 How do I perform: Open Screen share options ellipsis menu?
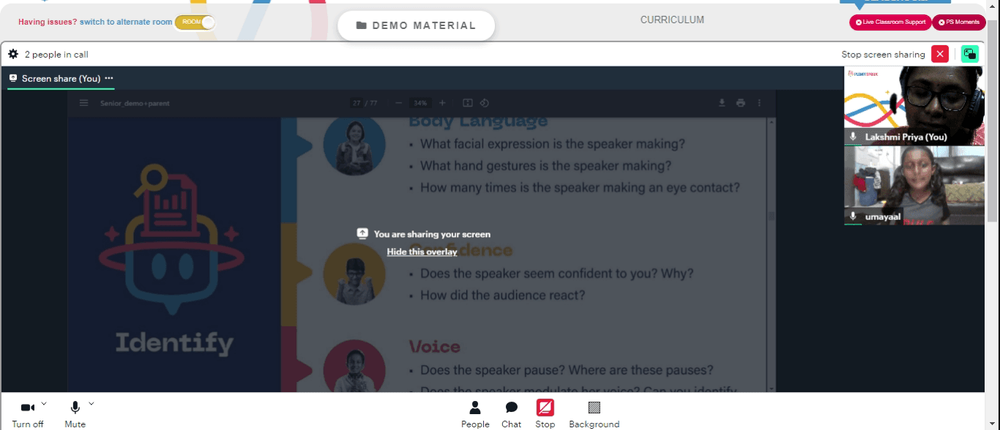(x=109, y=78)
